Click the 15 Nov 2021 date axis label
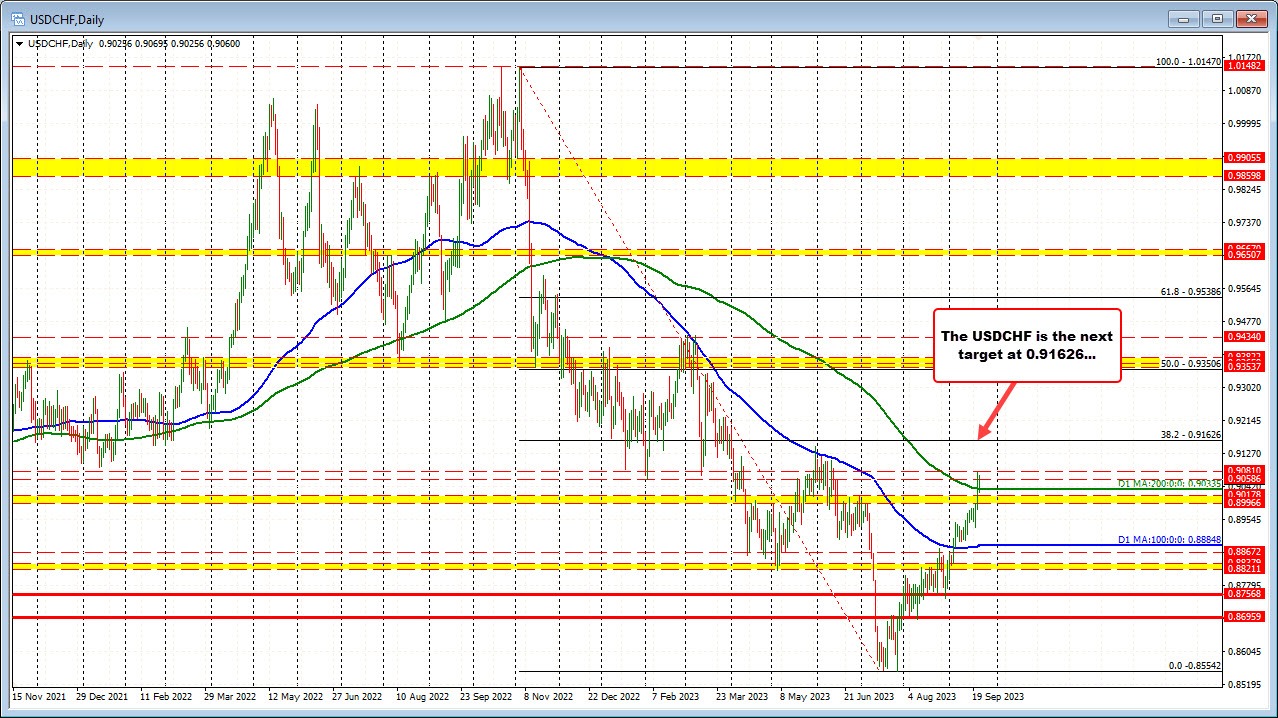Viewport: 1278px width, 718px height. click(42, 696)
